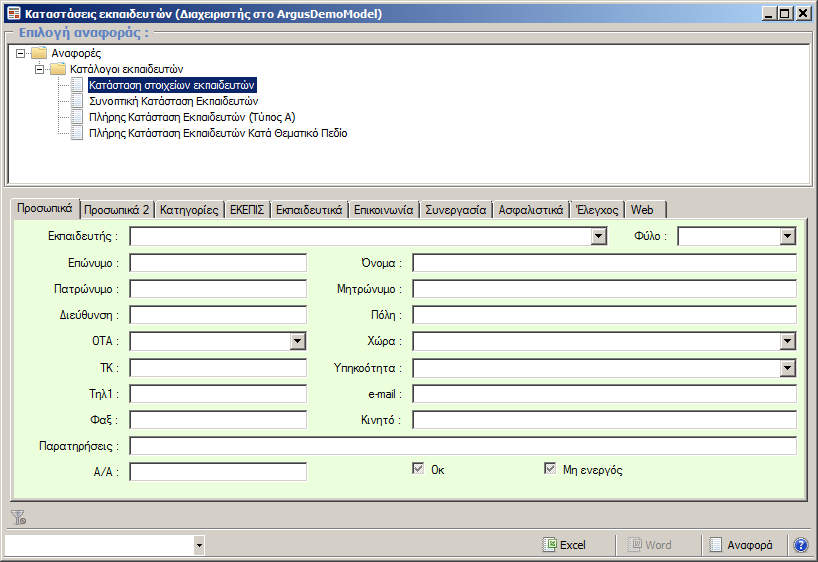The width and height of the screenshot is (818, 562).
Task: Collapse the Αναφορές tree node
Action: click(22, 53)
